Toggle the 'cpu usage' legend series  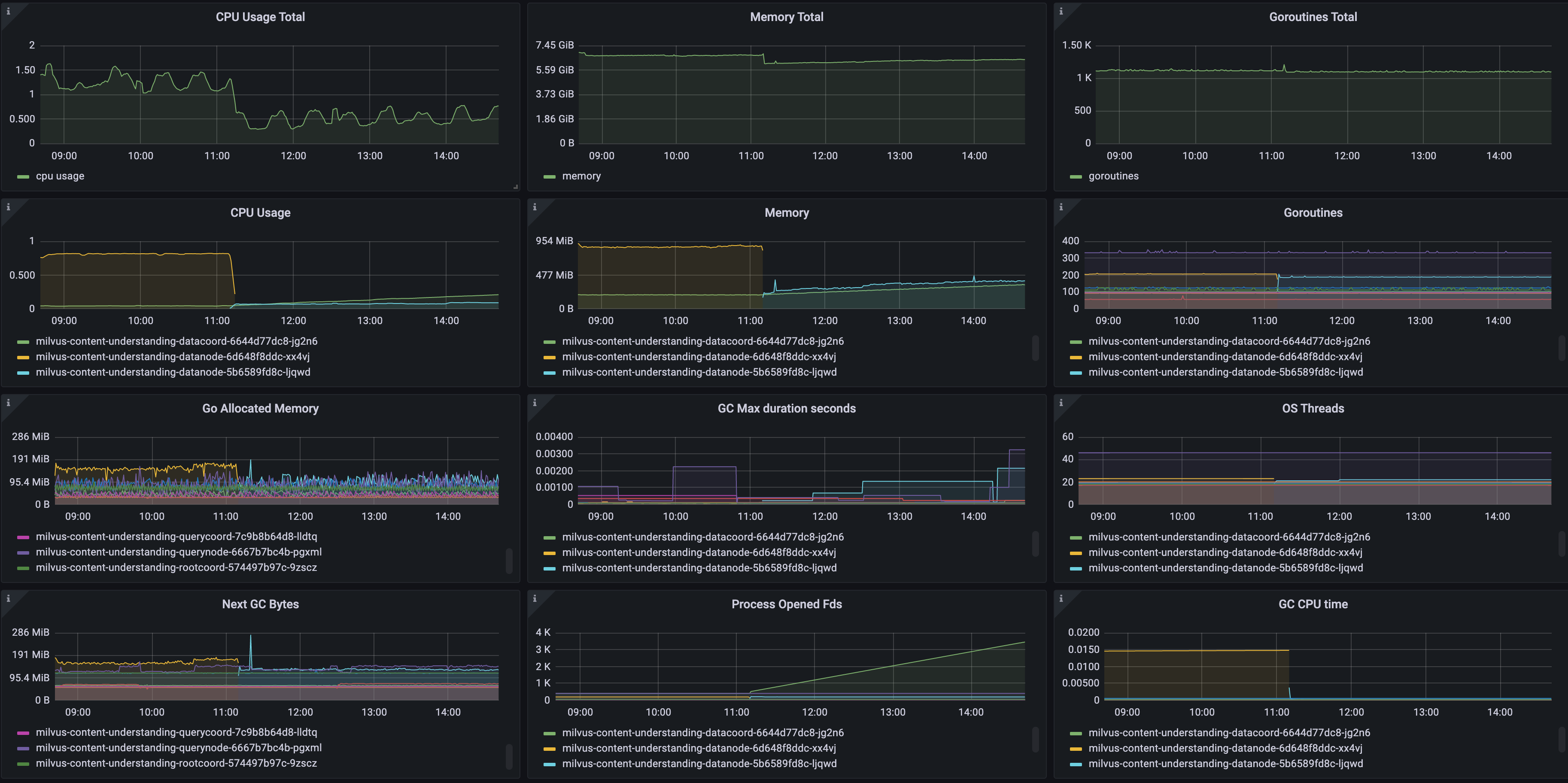[x=60, y=176]
